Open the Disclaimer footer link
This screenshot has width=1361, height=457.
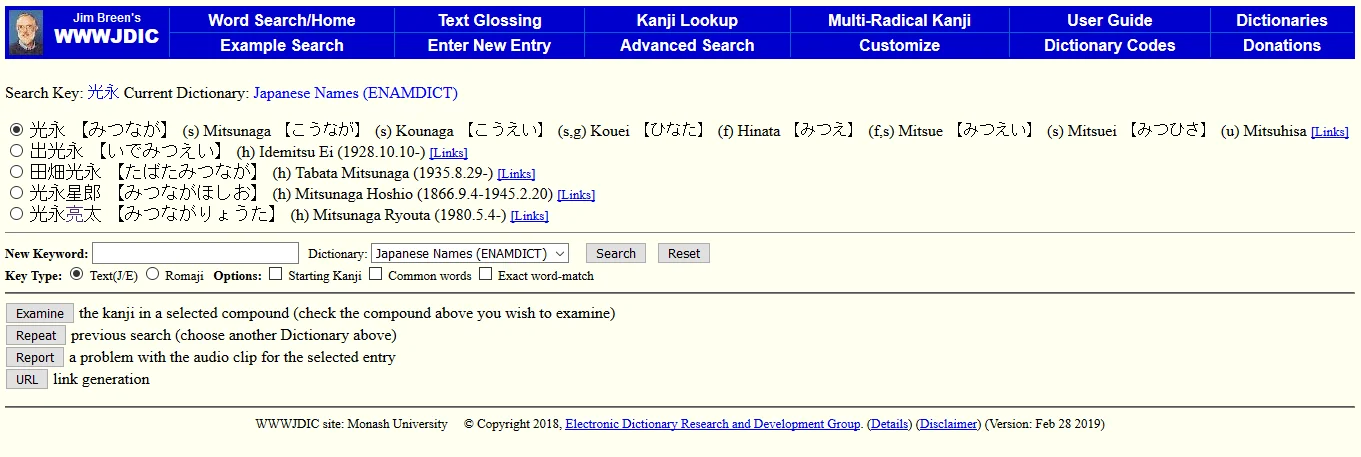coord(948,424)
